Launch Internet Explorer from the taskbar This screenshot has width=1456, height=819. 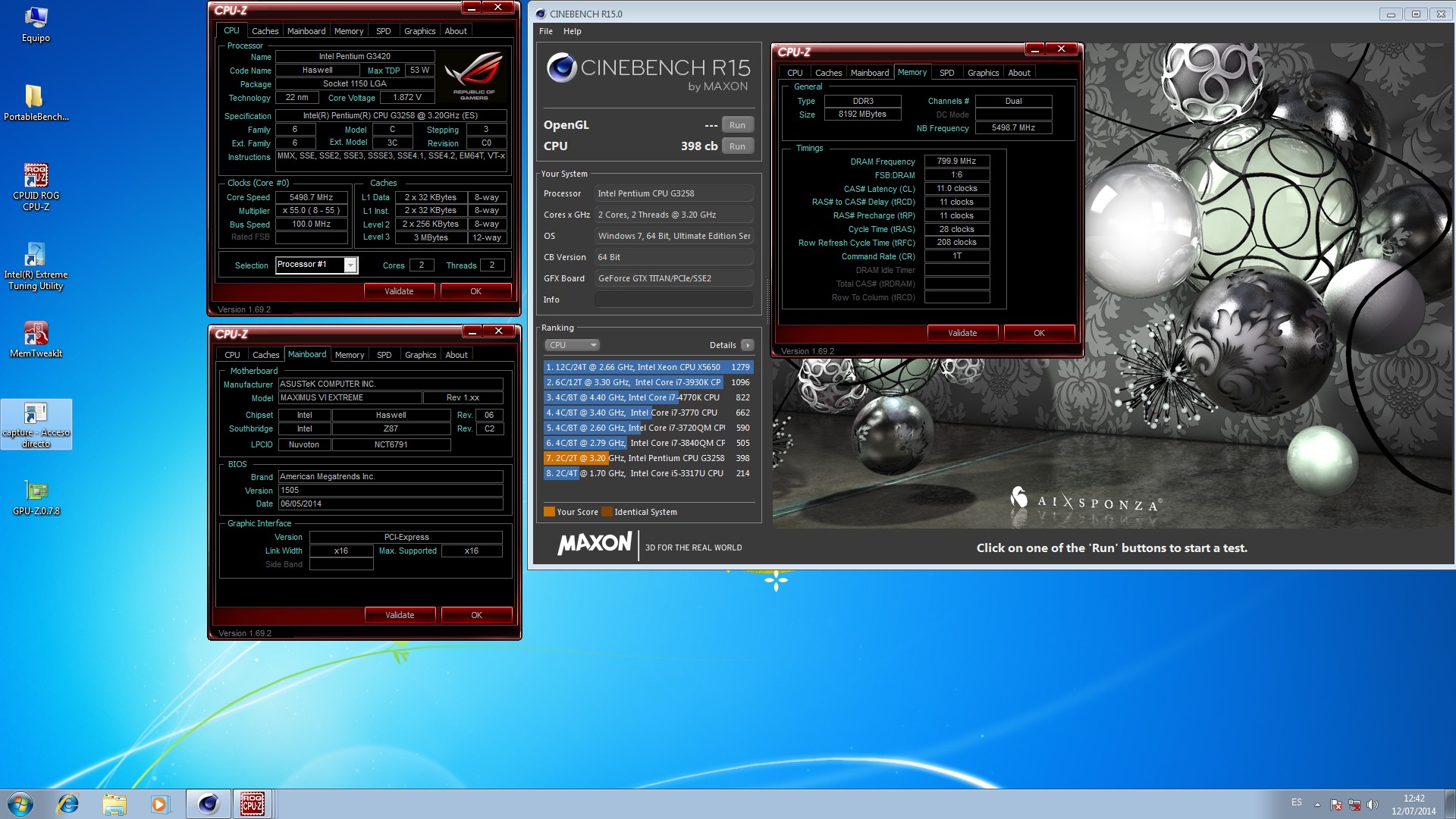point(68,804)
